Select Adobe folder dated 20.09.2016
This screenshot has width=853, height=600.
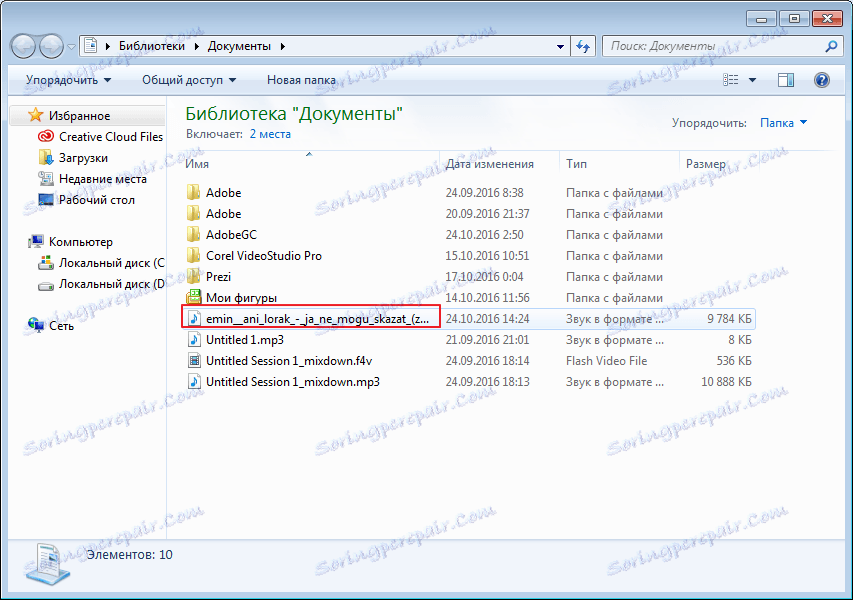click(223, 214)
